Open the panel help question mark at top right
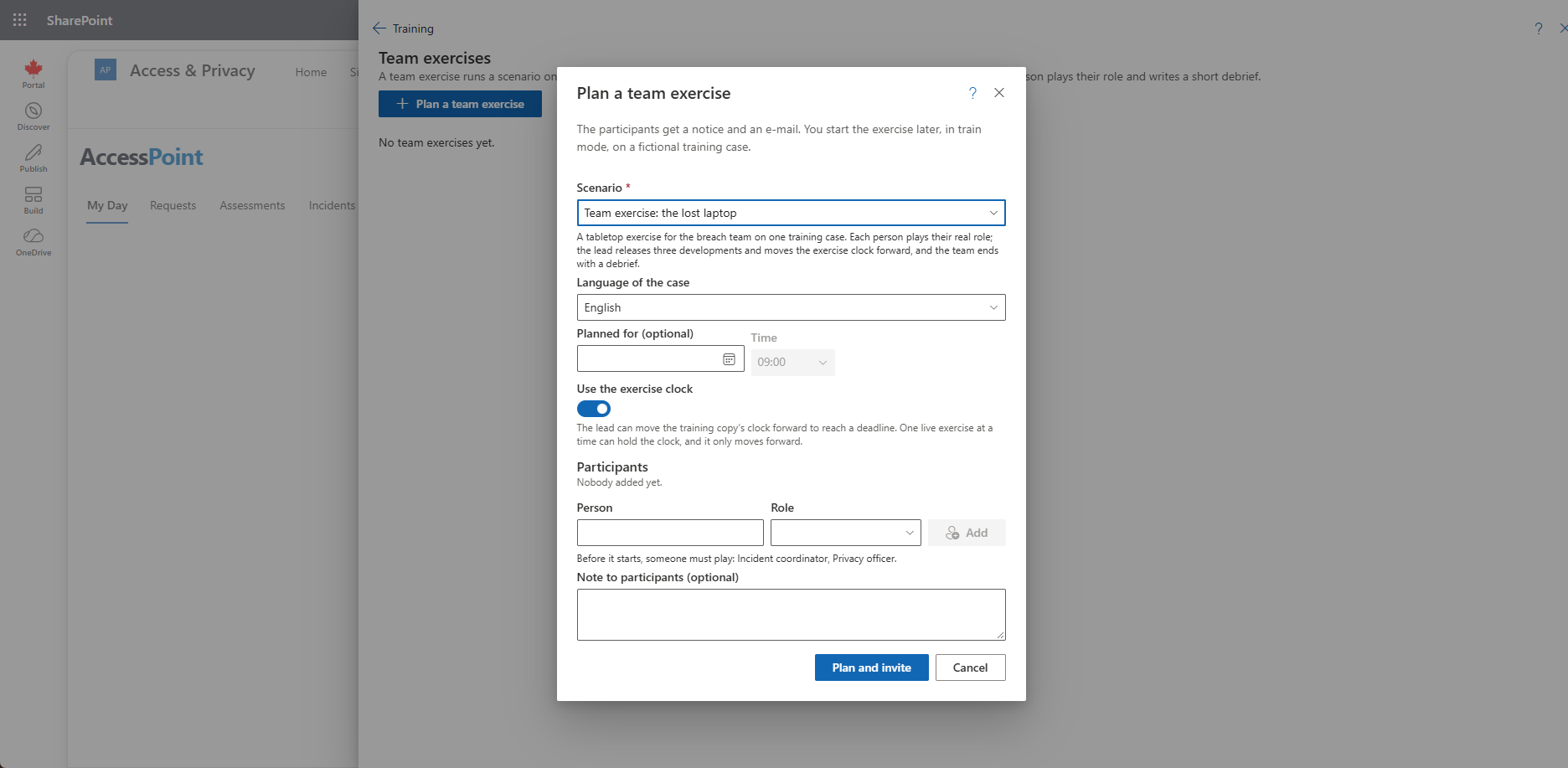Image resolution: width=1568 pixels, height=768 pixels. click(x=1539, y=28)
